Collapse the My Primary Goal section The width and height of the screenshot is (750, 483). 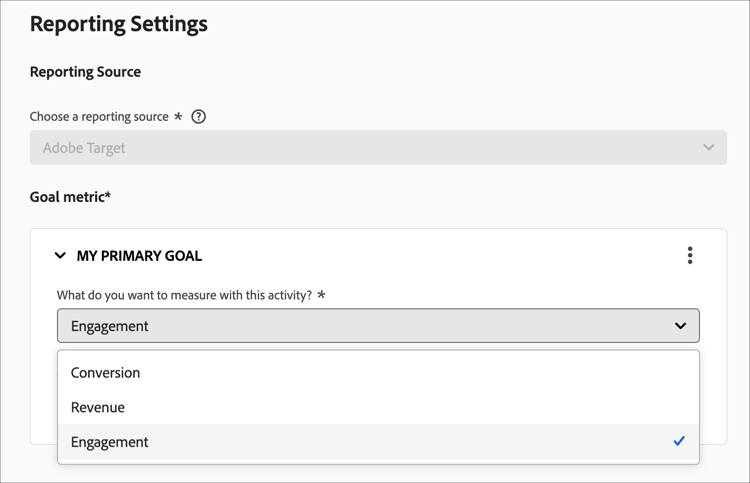click(x=61, y=256)
